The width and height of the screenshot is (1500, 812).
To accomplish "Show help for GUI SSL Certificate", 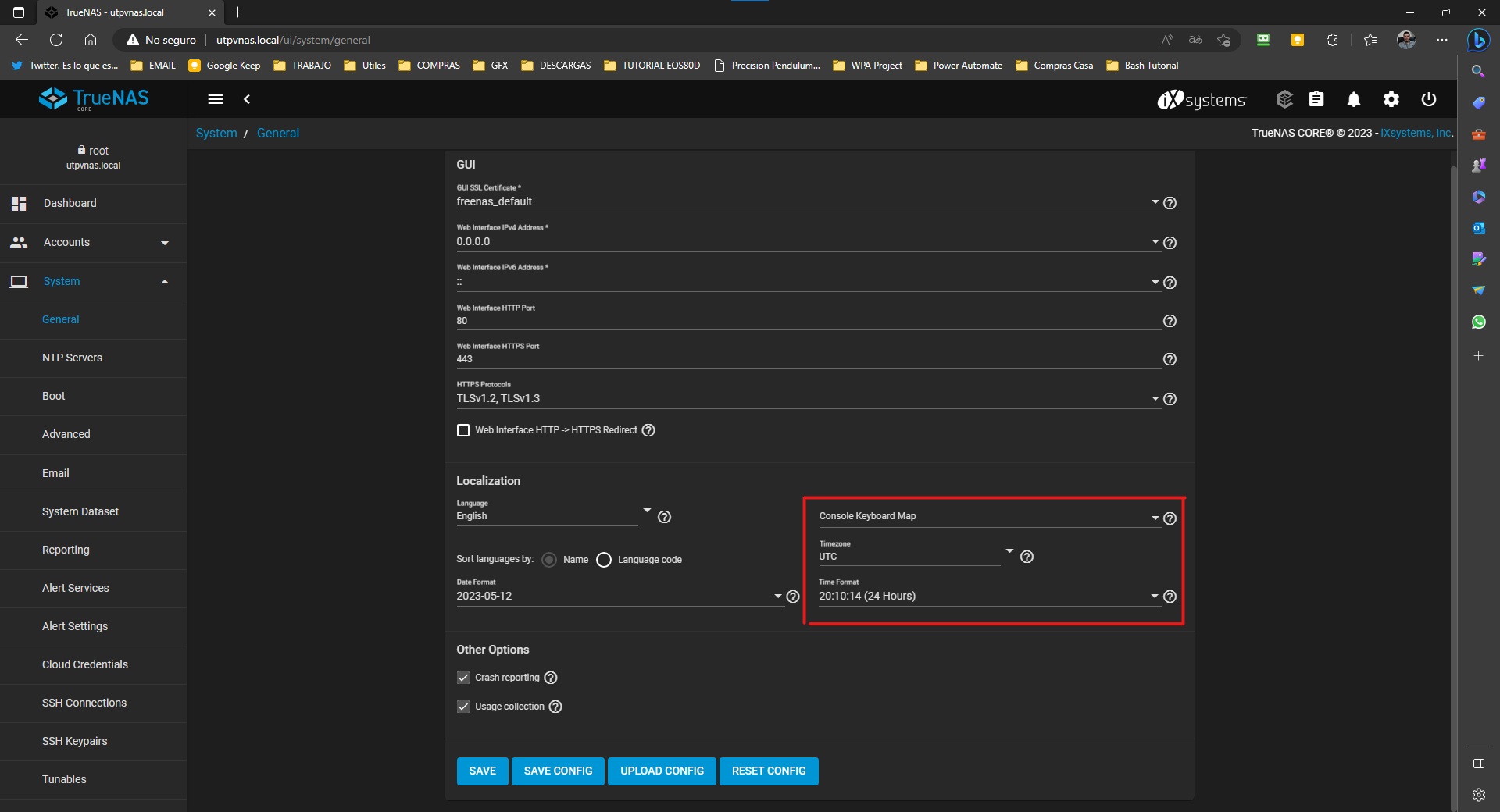I will (x=1170, y=203).
